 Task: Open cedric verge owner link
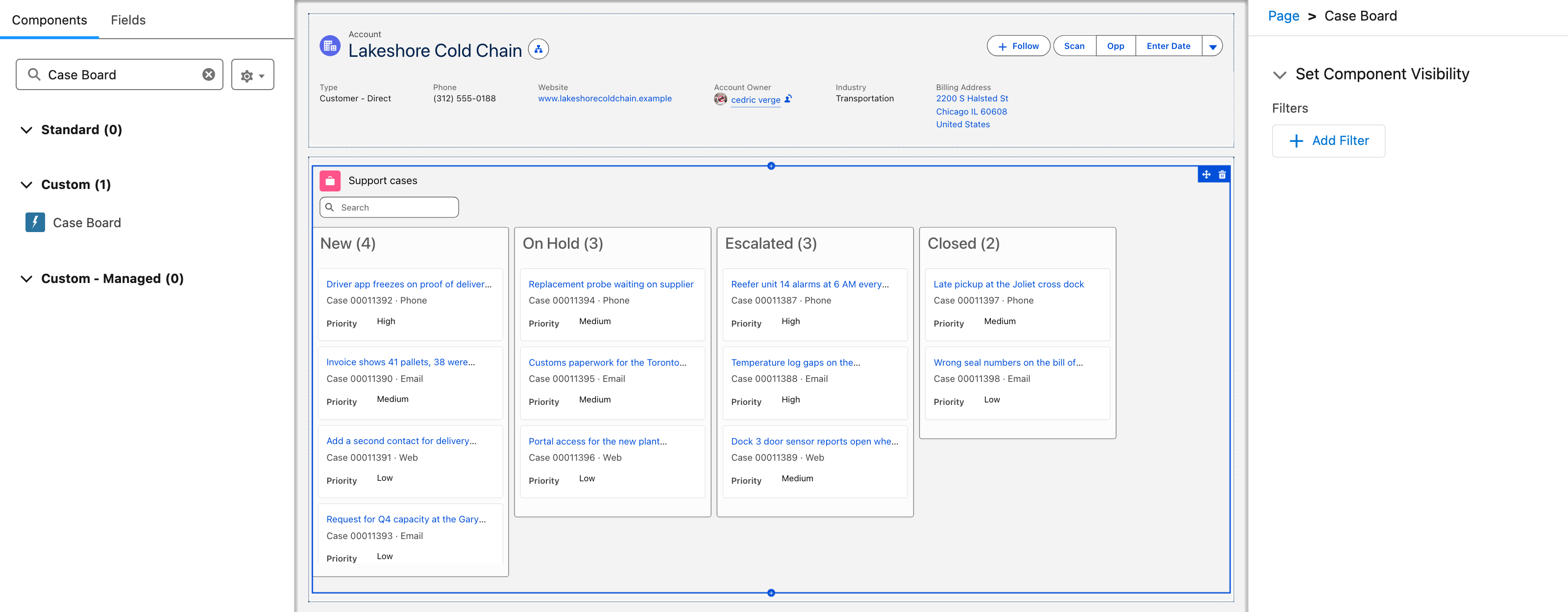point(756,100)
